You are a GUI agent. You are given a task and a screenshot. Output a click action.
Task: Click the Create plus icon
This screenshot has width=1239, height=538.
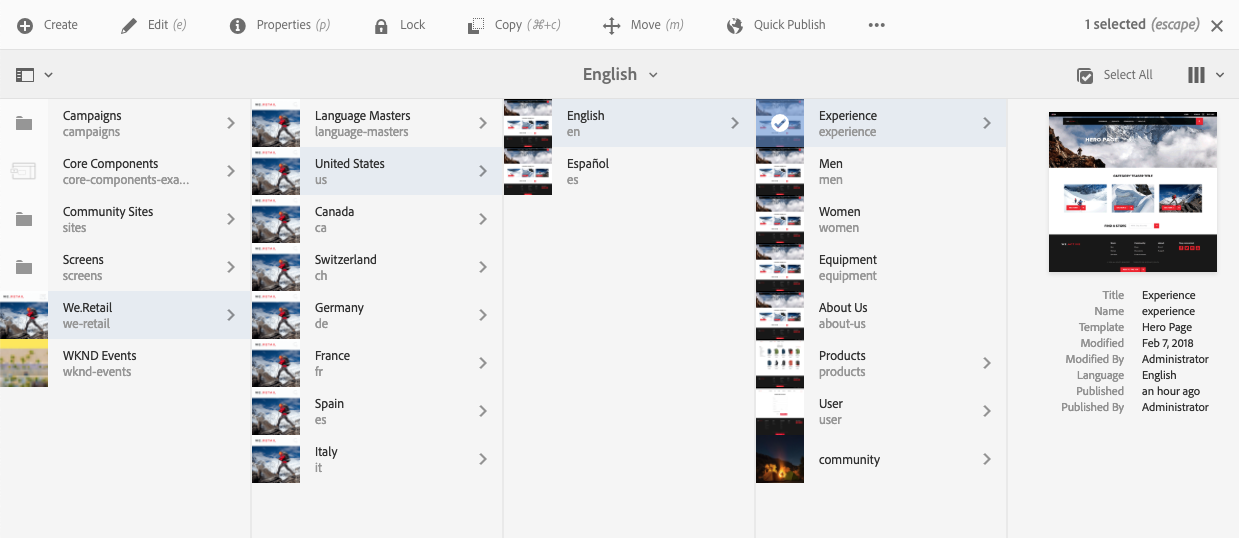[x=25, y=25]
